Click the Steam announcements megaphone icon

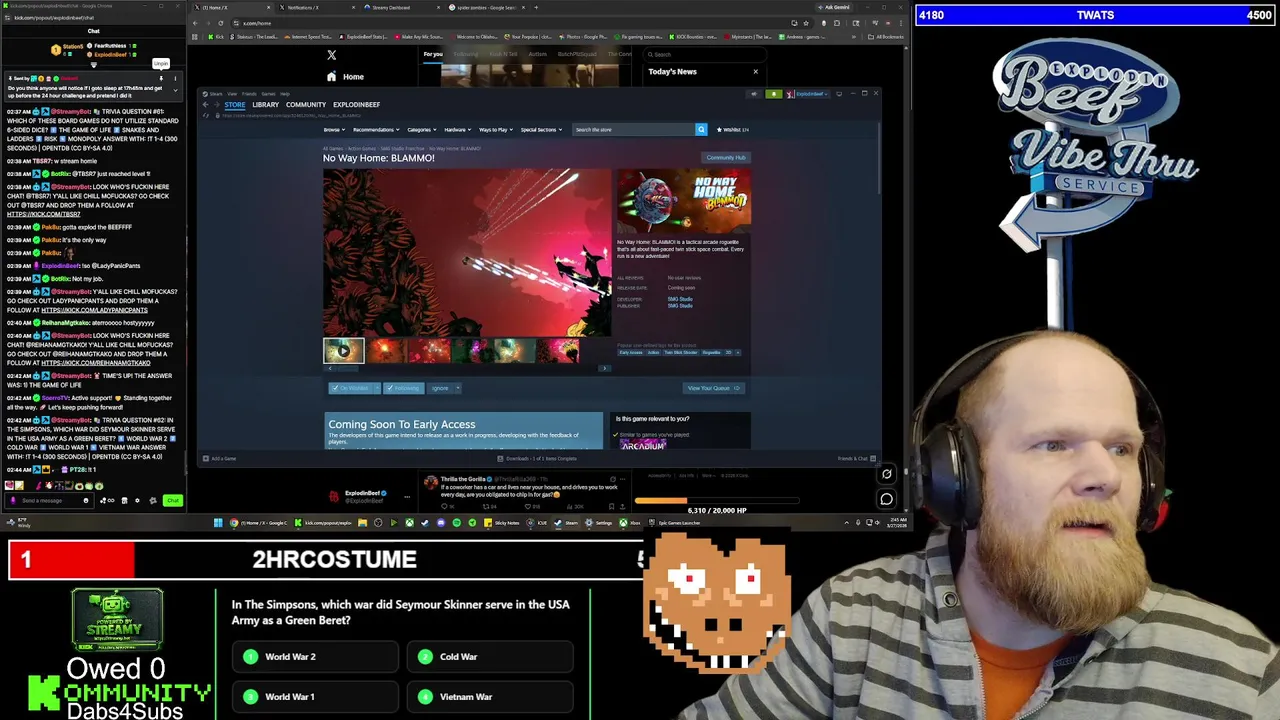point(754,94)
